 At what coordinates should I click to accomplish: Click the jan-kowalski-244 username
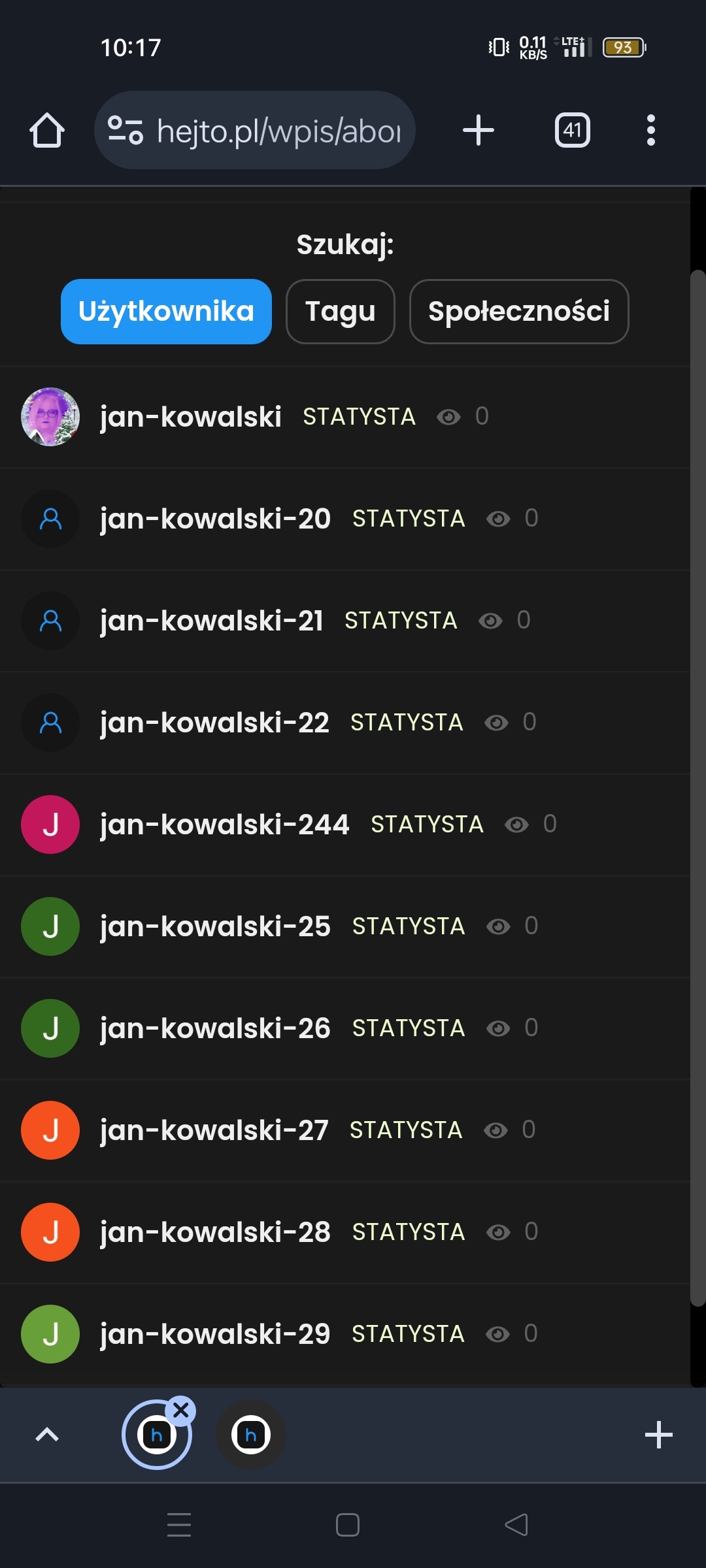[x=224, y=825]
